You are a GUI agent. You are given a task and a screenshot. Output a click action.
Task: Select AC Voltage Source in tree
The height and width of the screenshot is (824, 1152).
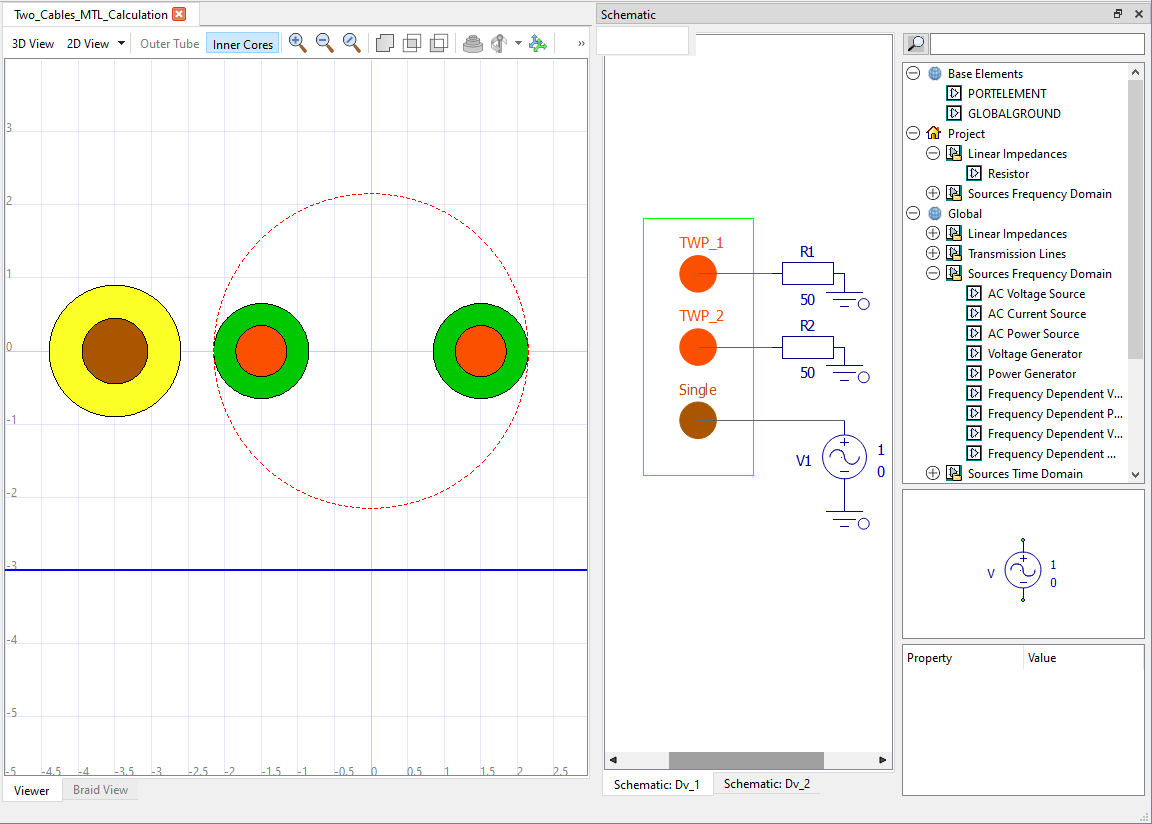1036,294
